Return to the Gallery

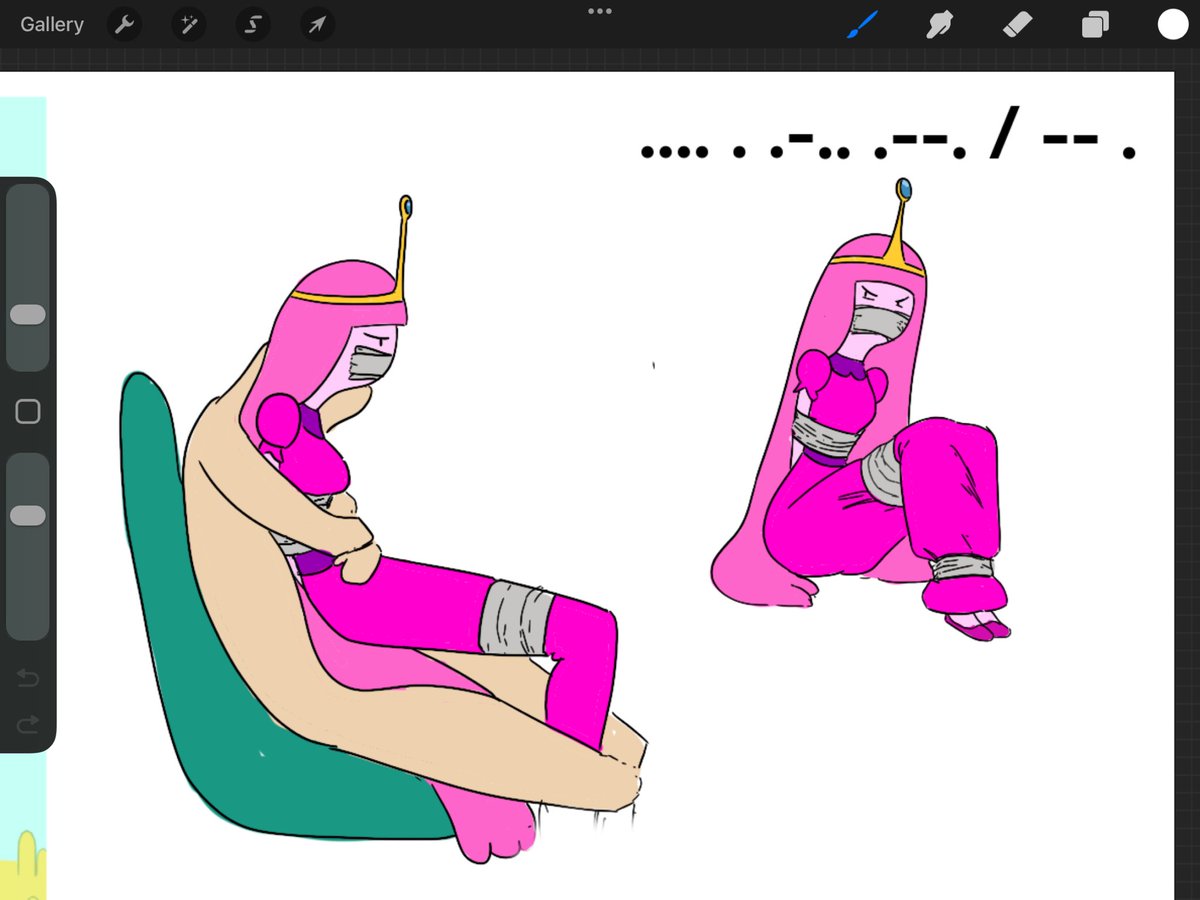pos(52,25)
